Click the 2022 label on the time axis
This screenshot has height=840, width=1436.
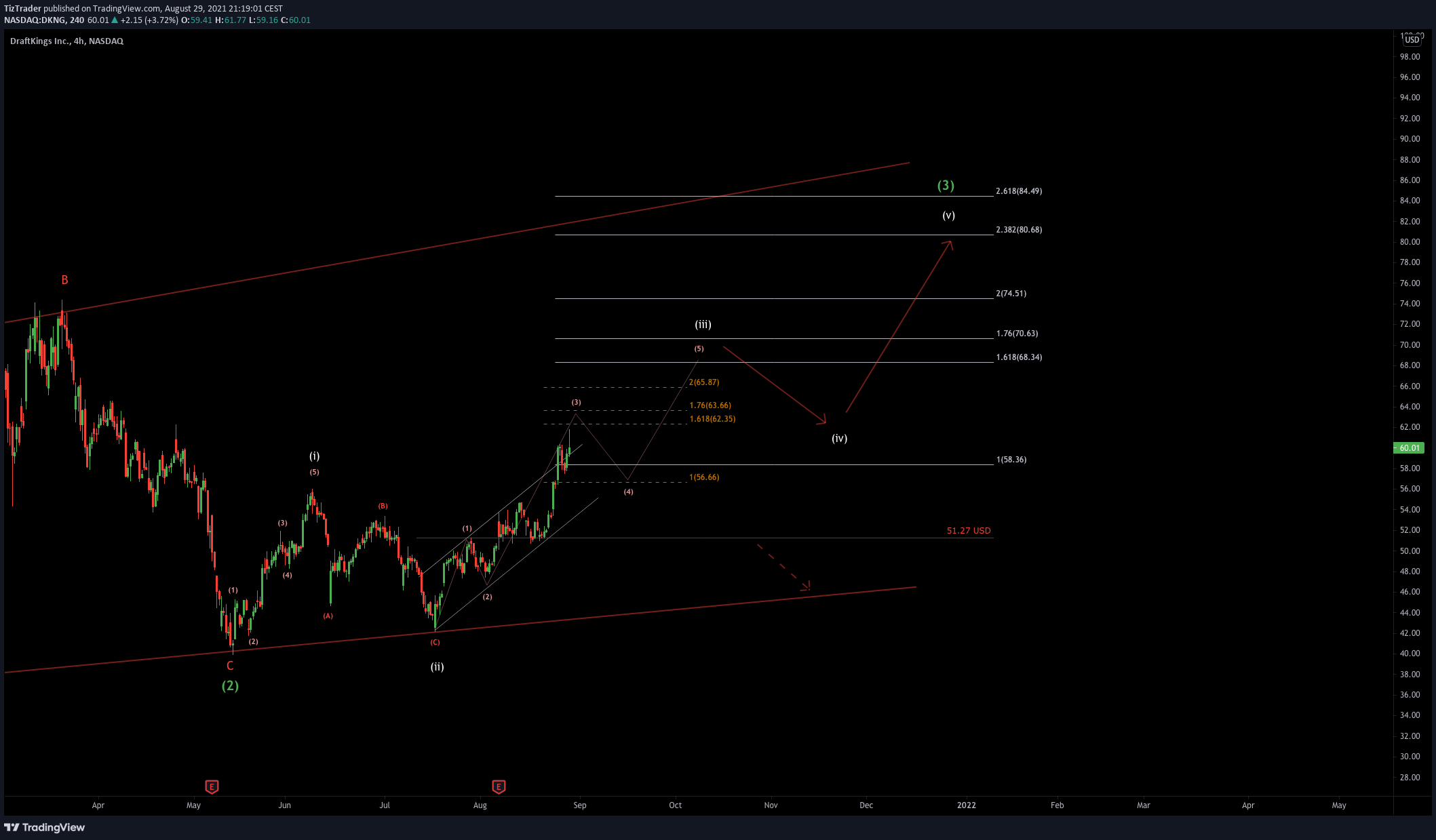[967, 805]
